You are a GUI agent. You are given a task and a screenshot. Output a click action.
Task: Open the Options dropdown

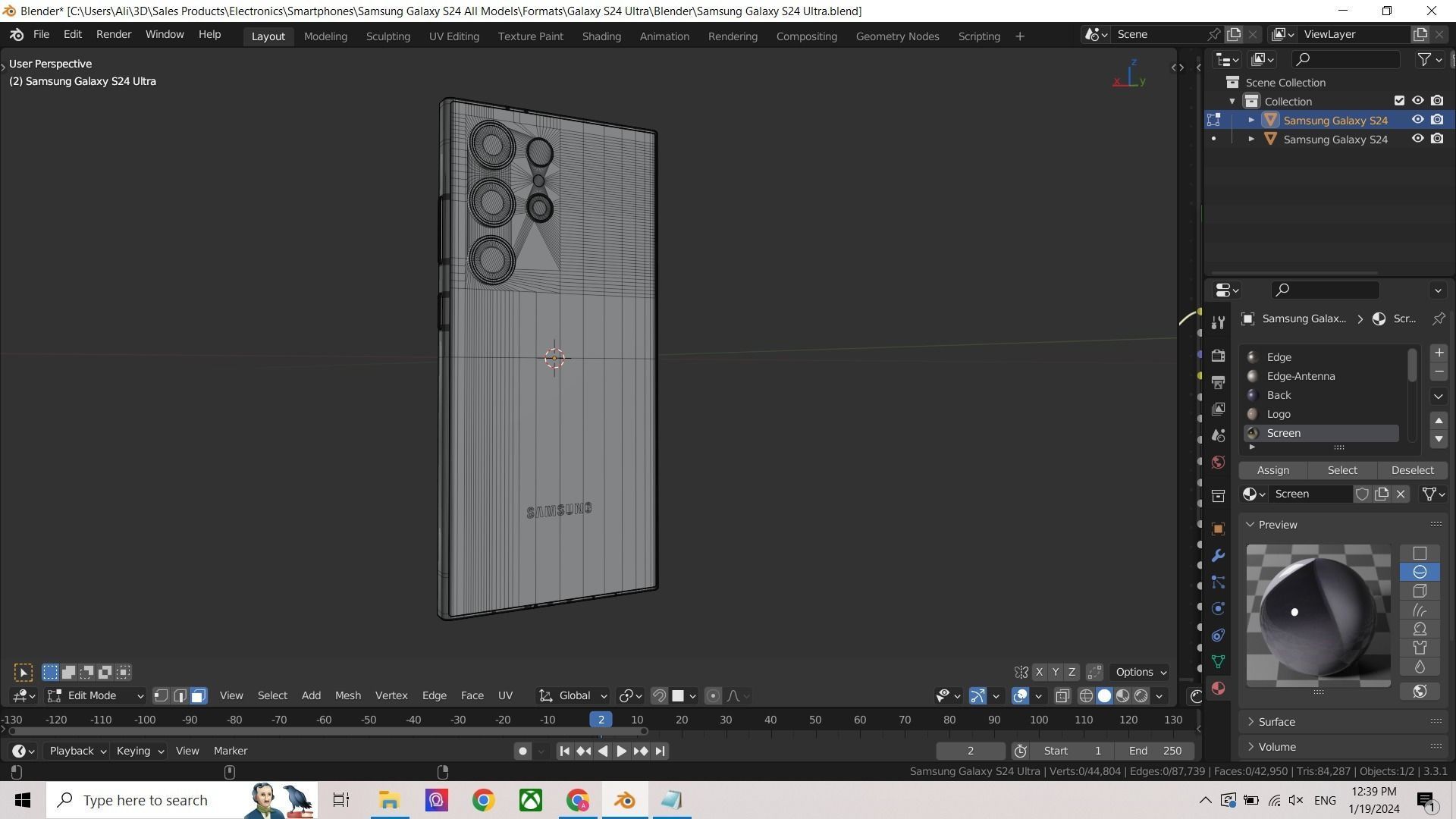1141,672
